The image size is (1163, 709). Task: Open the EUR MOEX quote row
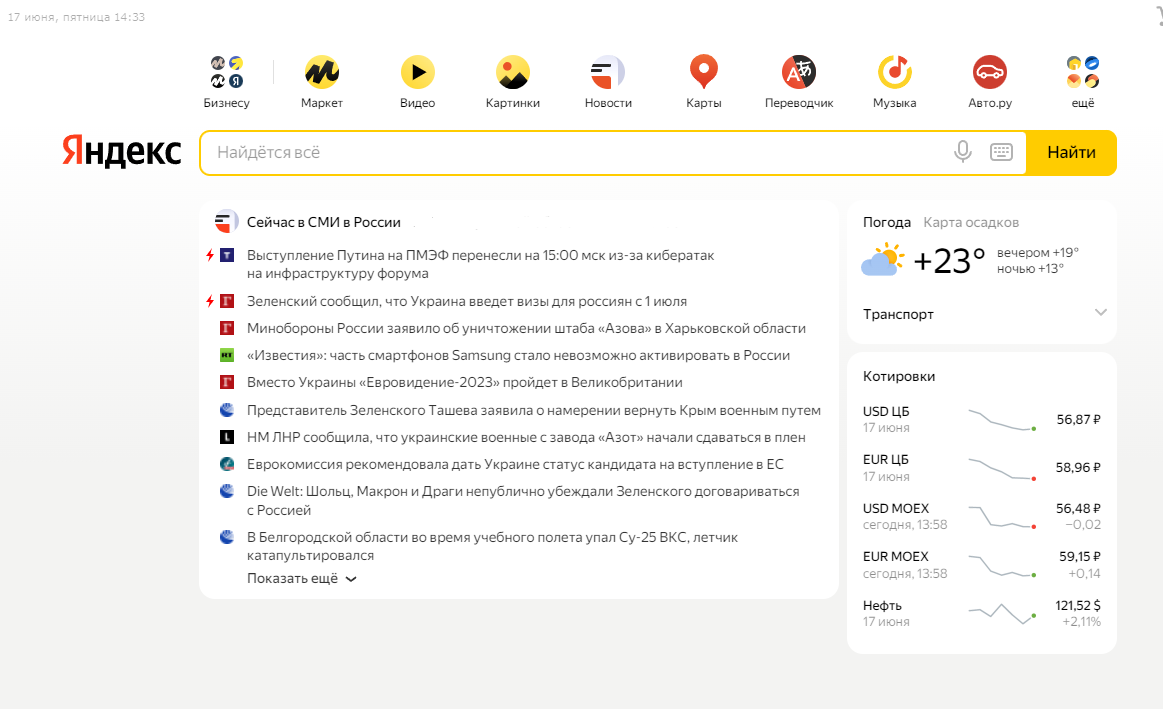[981, 564]
